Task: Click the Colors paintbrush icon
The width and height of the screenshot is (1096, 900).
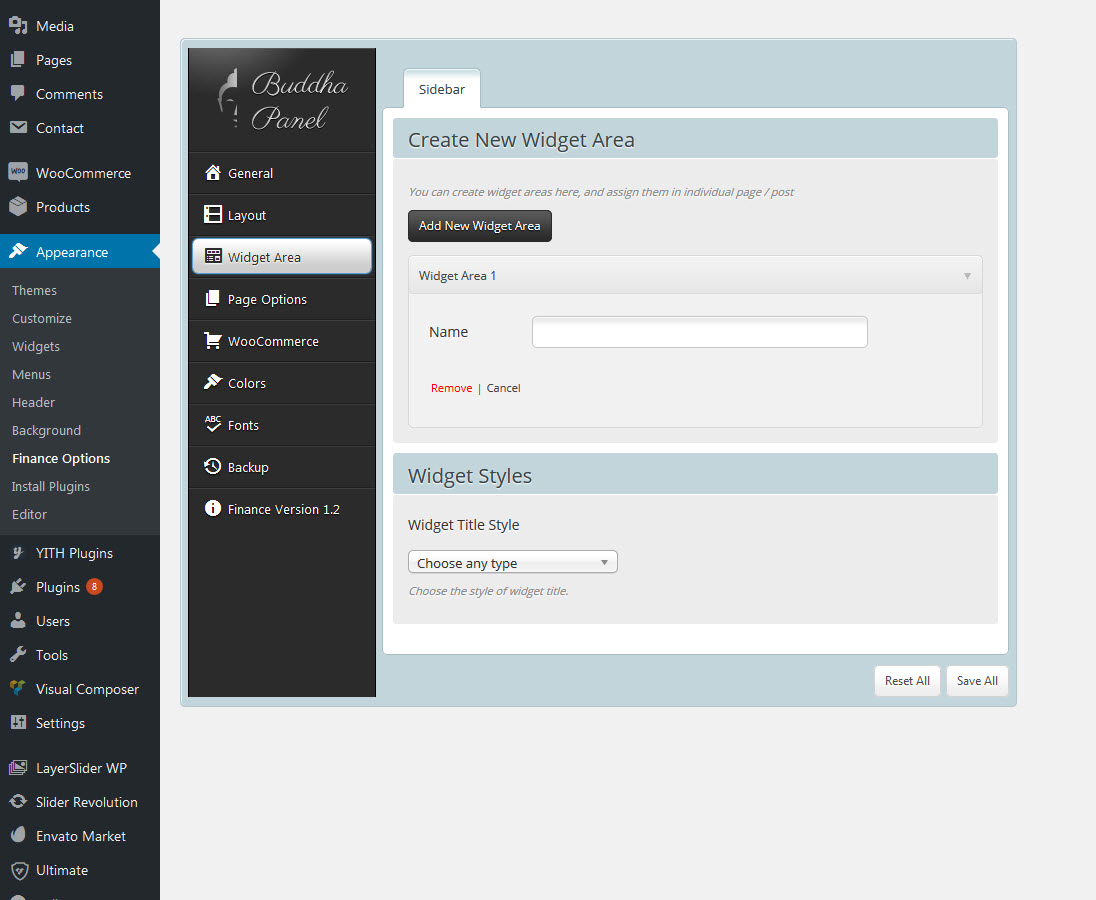Action: coord(212,383)
